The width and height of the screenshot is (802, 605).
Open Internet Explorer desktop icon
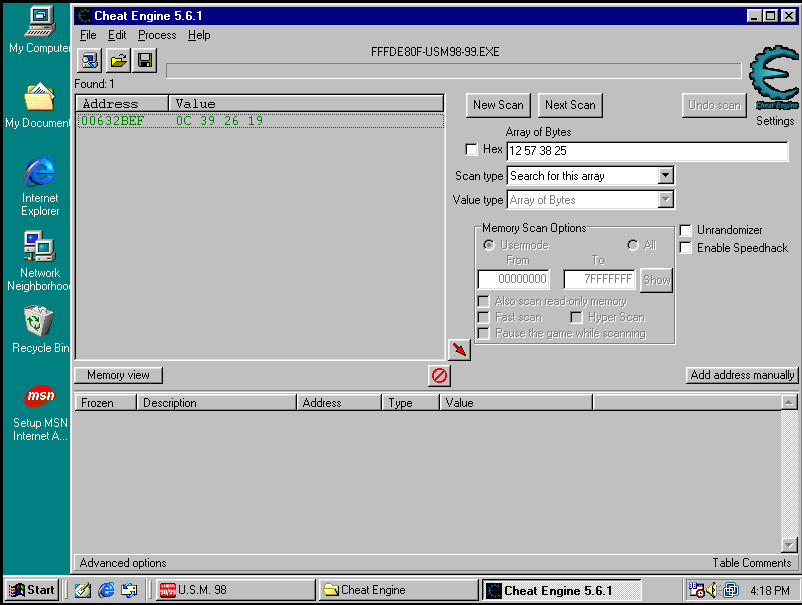click(x=40, y=187)
